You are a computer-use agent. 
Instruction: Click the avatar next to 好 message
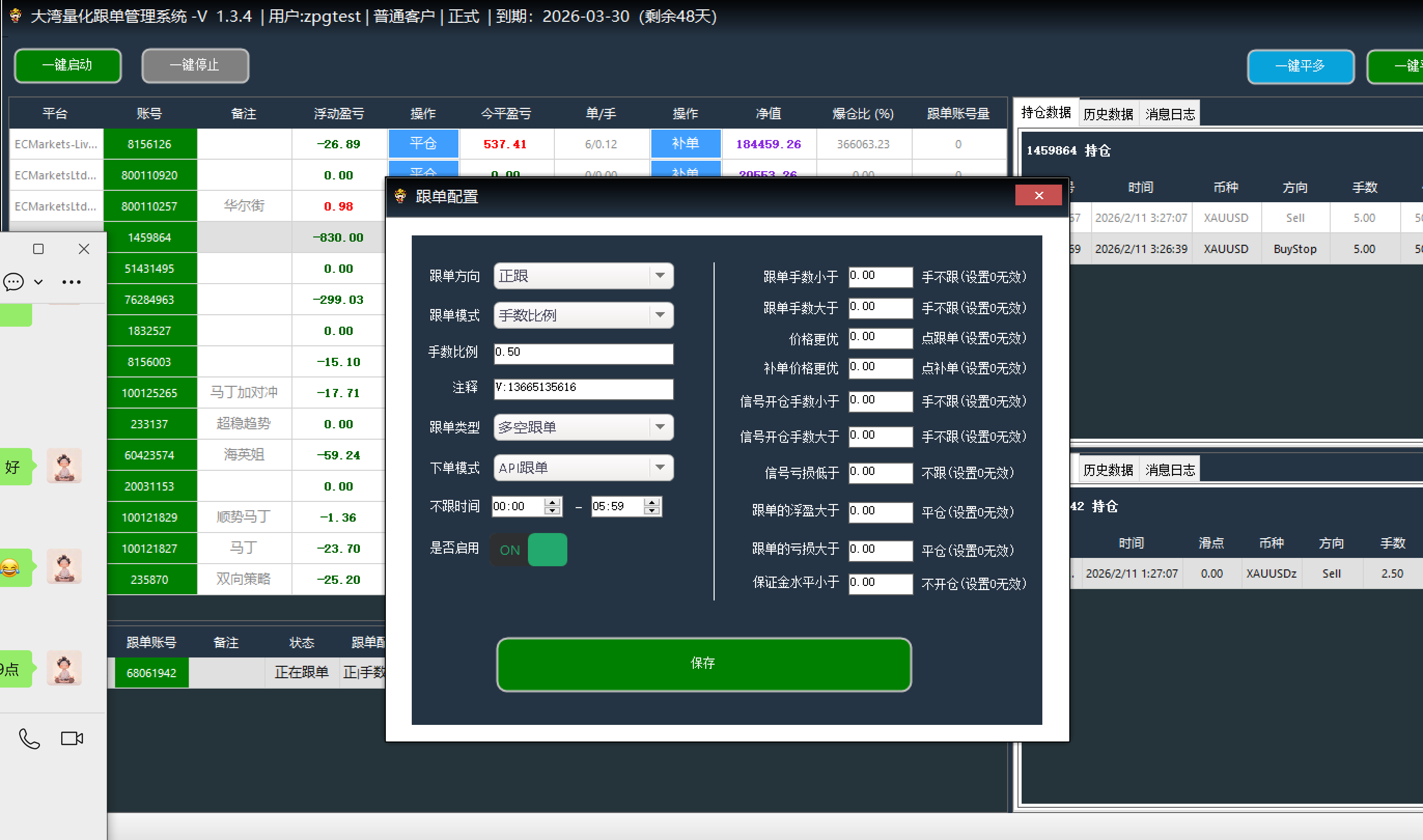(64, 466)
